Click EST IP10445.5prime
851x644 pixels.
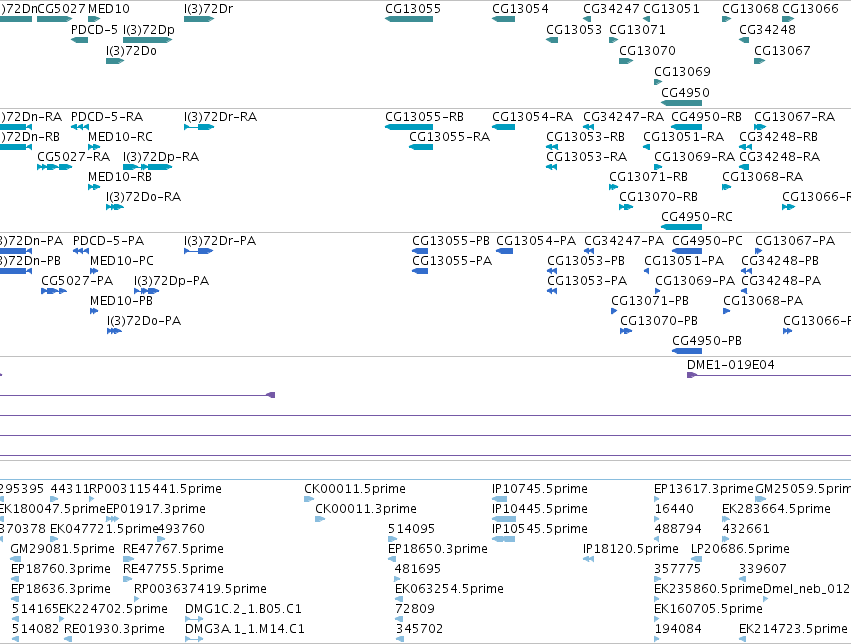click(539, 509)
